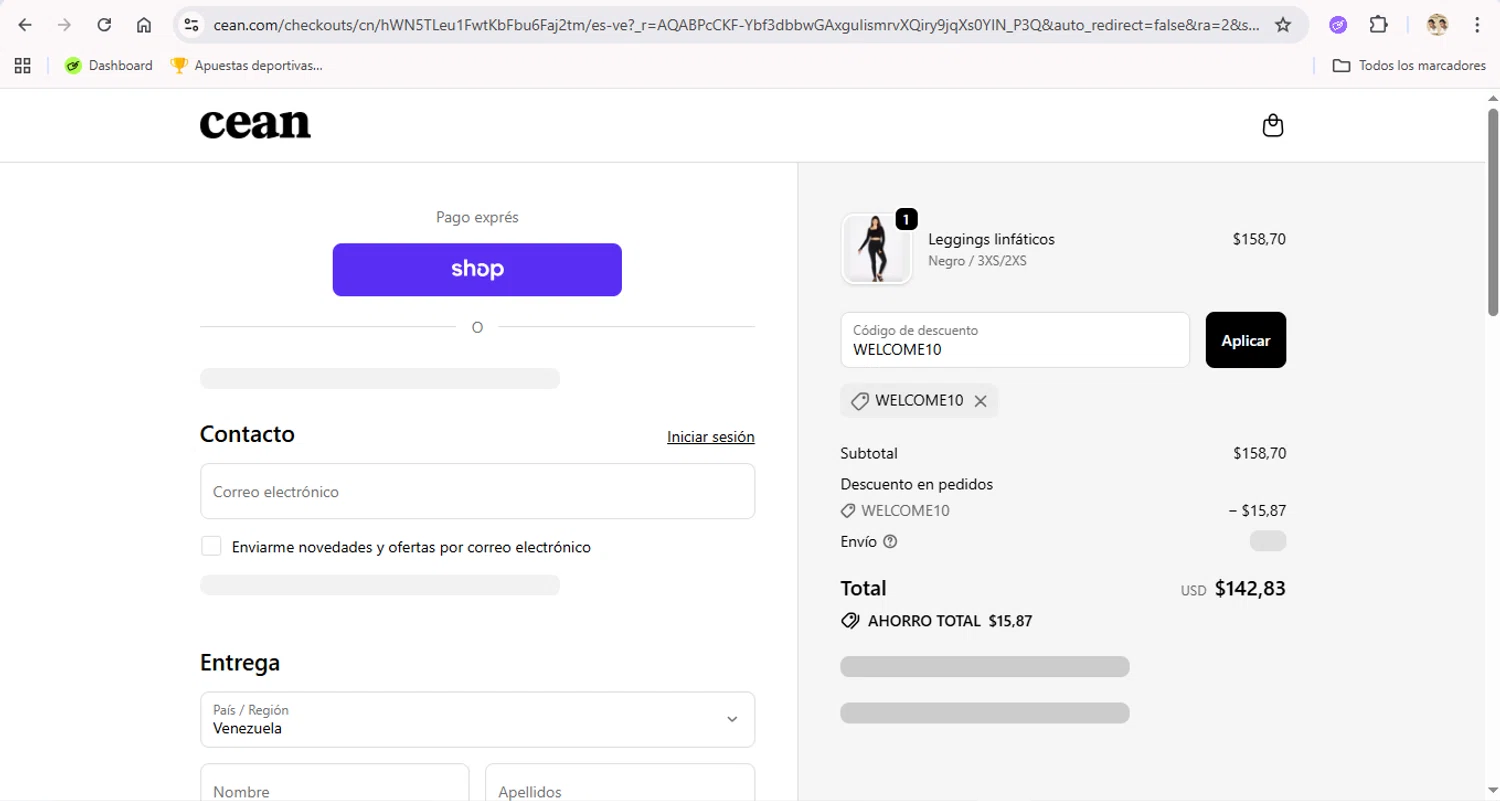Apply the discount with Aplicar button

pos(1246,340)
